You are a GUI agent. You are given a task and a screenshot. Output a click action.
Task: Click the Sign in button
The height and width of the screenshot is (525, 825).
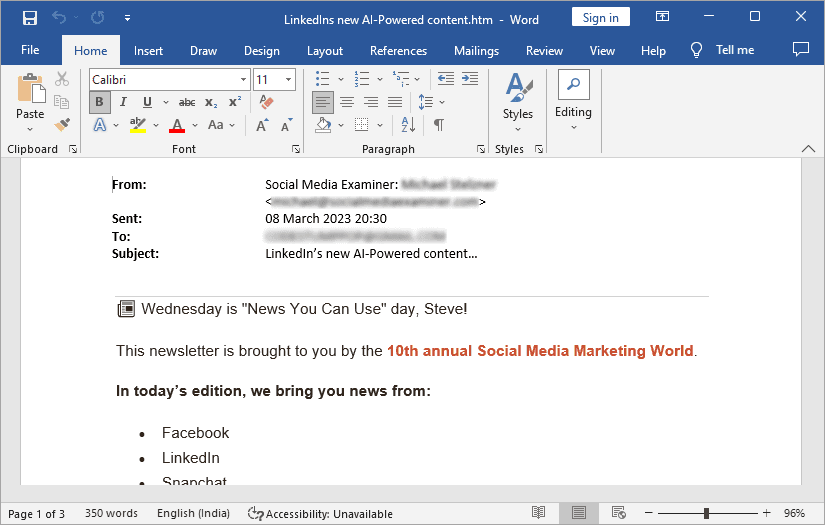coord(600,17)
